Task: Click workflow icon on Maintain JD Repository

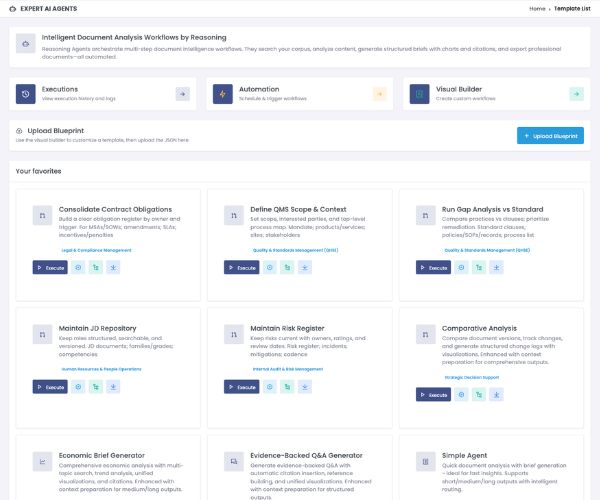Action: click(95, 386)
